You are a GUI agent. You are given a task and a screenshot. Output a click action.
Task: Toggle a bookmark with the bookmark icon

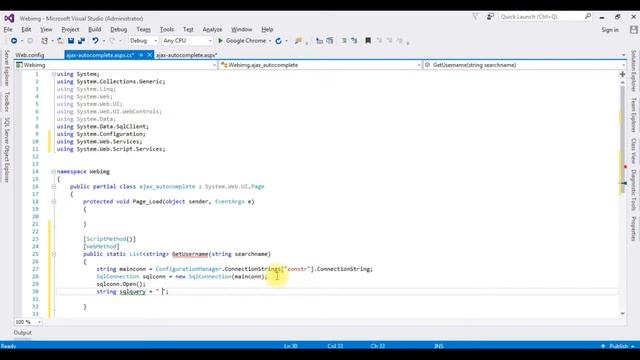pyautogui.click(x=368, y=41)
